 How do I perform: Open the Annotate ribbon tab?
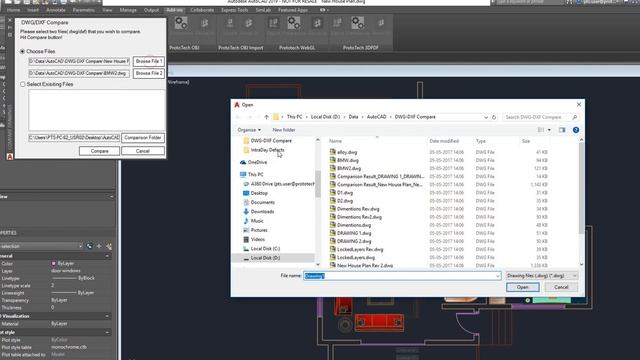[56, 10]
